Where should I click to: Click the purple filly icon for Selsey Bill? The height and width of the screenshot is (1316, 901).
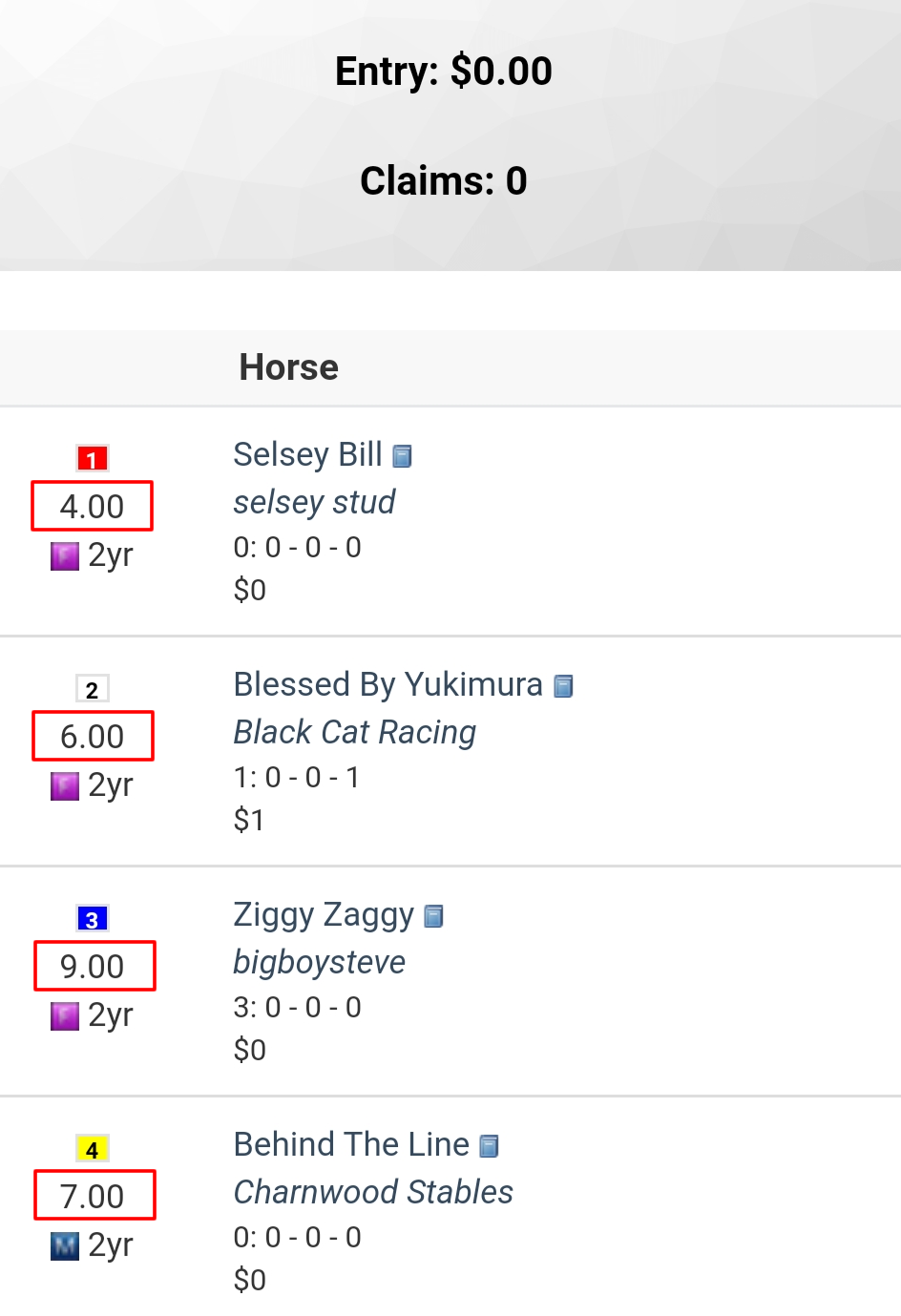(x=65, y=556)
